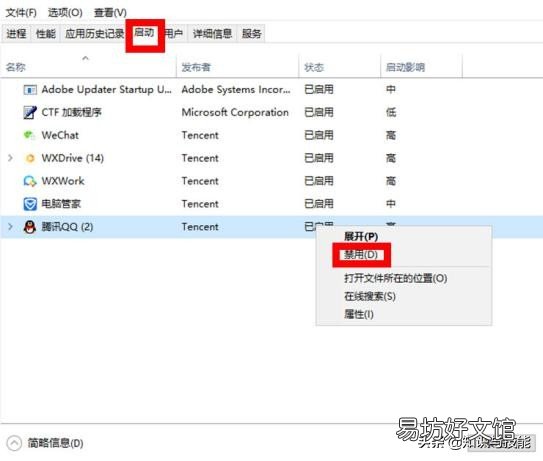The image size is (543, 461).
Task: Click 已启用 status in Adobe Updater row
Action: tap(319, 90)
